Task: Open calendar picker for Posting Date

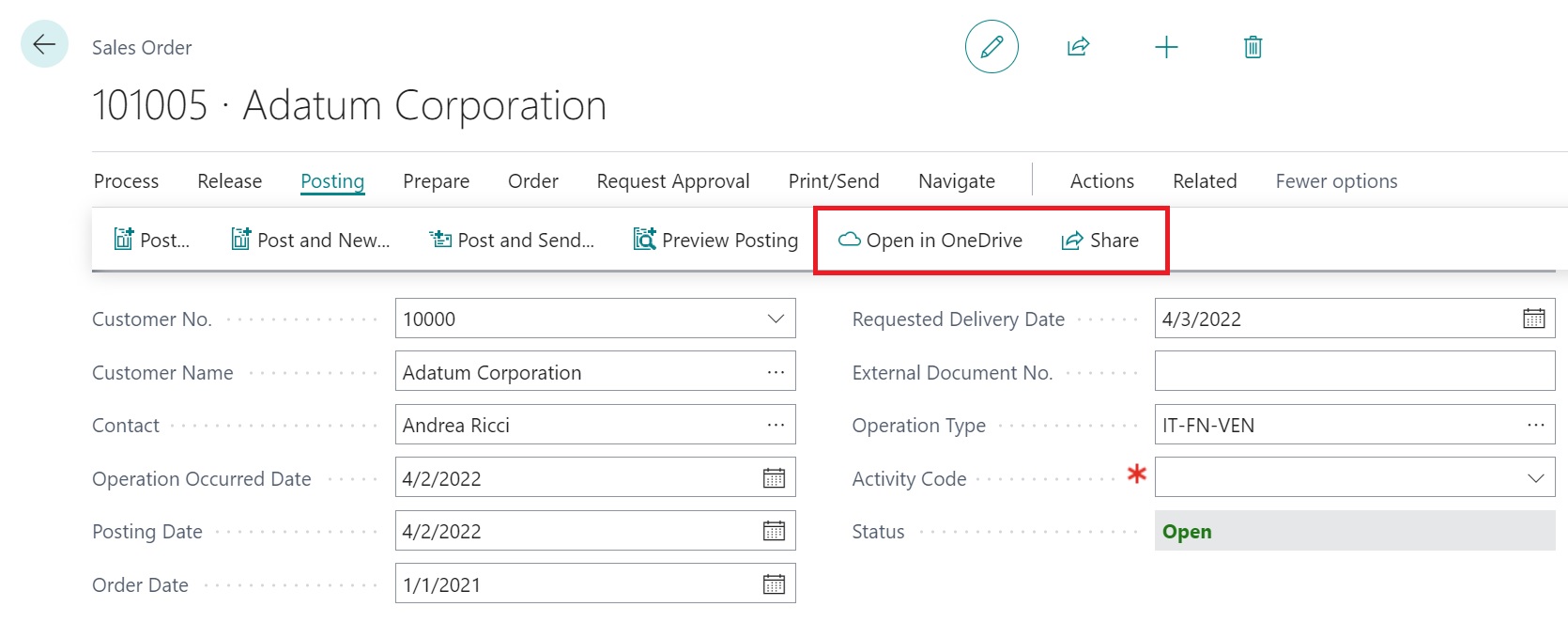Action: 774,532
